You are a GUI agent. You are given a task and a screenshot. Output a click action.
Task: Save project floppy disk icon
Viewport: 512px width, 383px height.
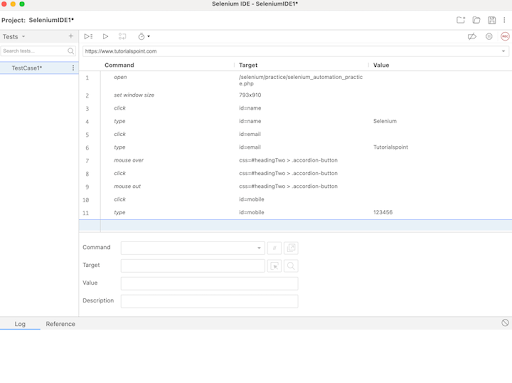coord(492,20)
